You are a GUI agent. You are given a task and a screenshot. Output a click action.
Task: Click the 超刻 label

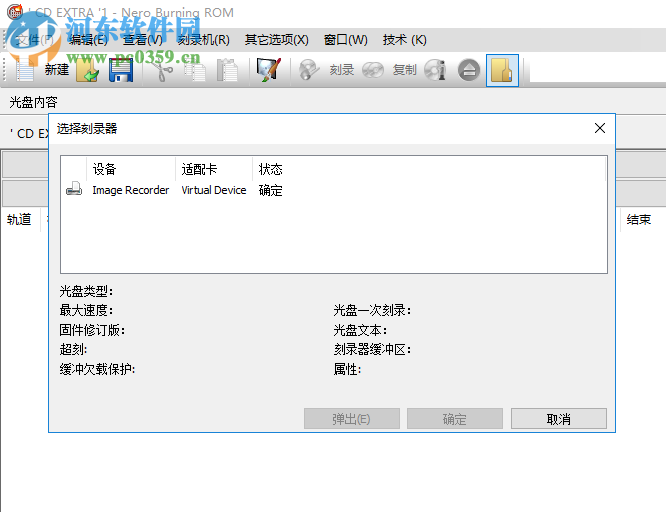pyautogui.click(x=73, y=350)
